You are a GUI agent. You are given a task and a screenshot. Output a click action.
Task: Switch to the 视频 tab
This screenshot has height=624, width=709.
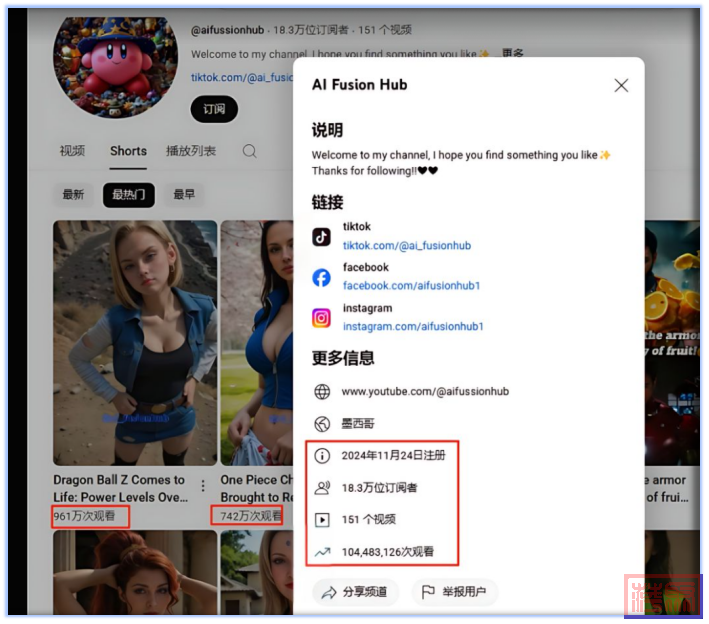tap(72, 151)
